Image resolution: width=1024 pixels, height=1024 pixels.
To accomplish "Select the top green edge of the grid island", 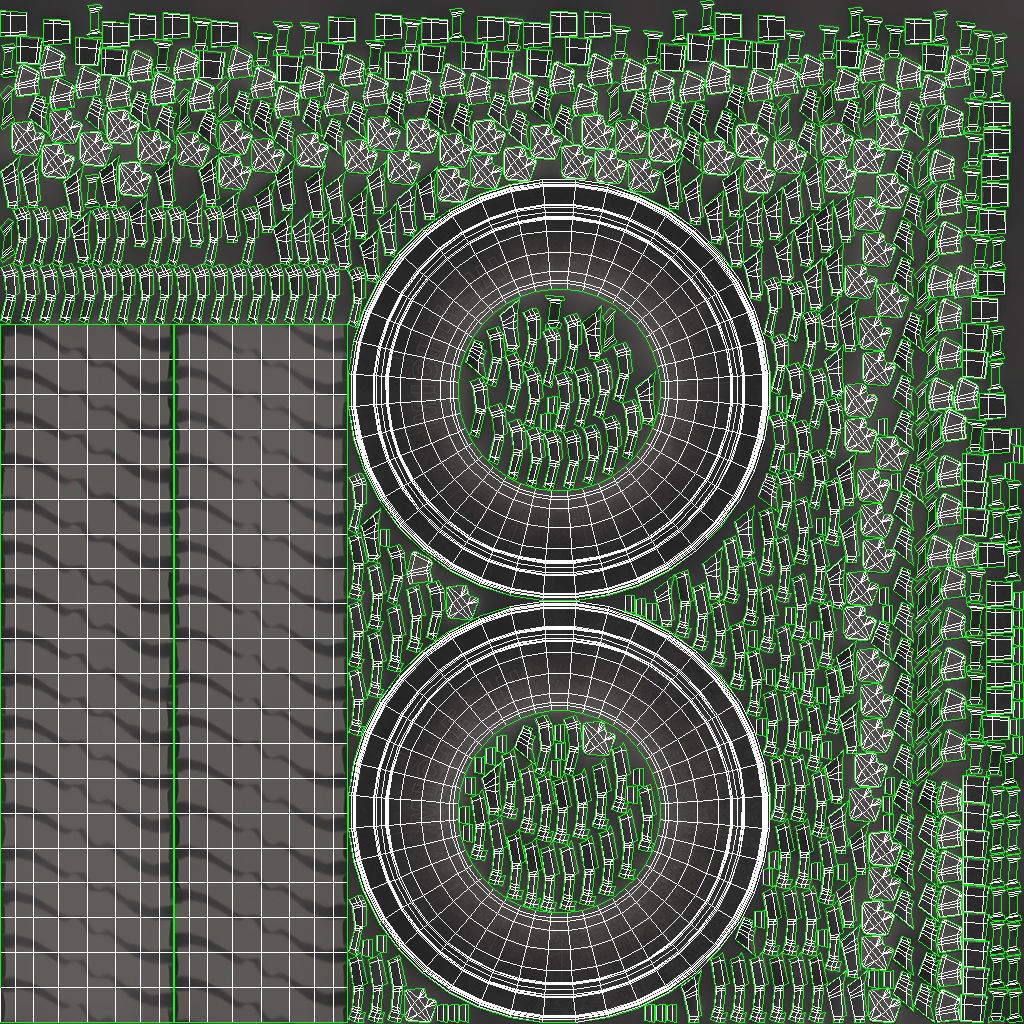I will click(174, 325).
